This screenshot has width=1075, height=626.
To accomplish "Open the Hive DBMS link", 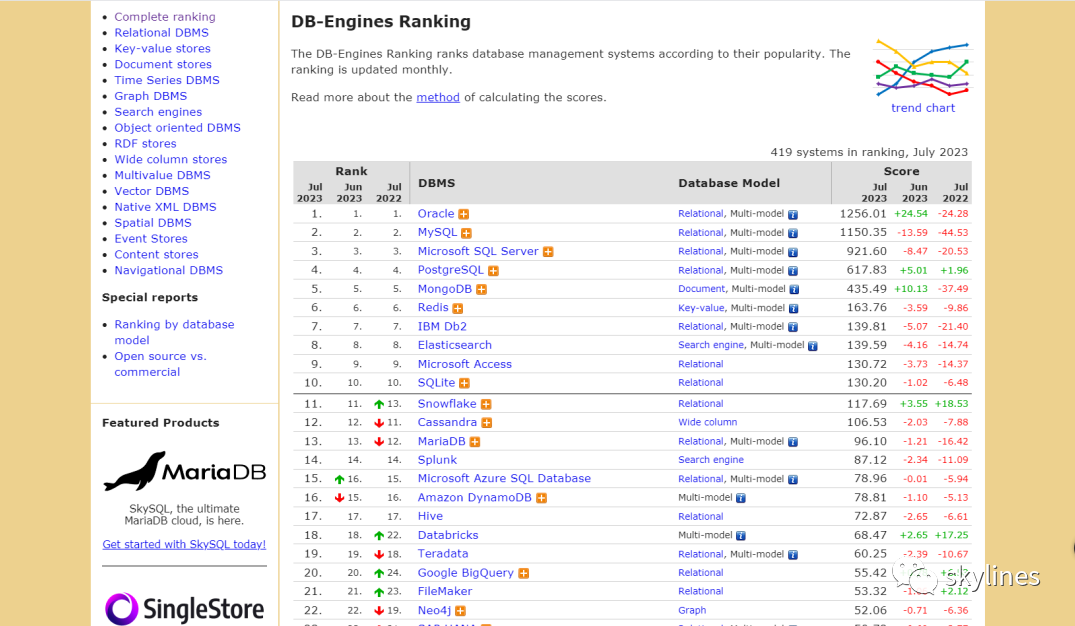I will [x=430, y=516].
